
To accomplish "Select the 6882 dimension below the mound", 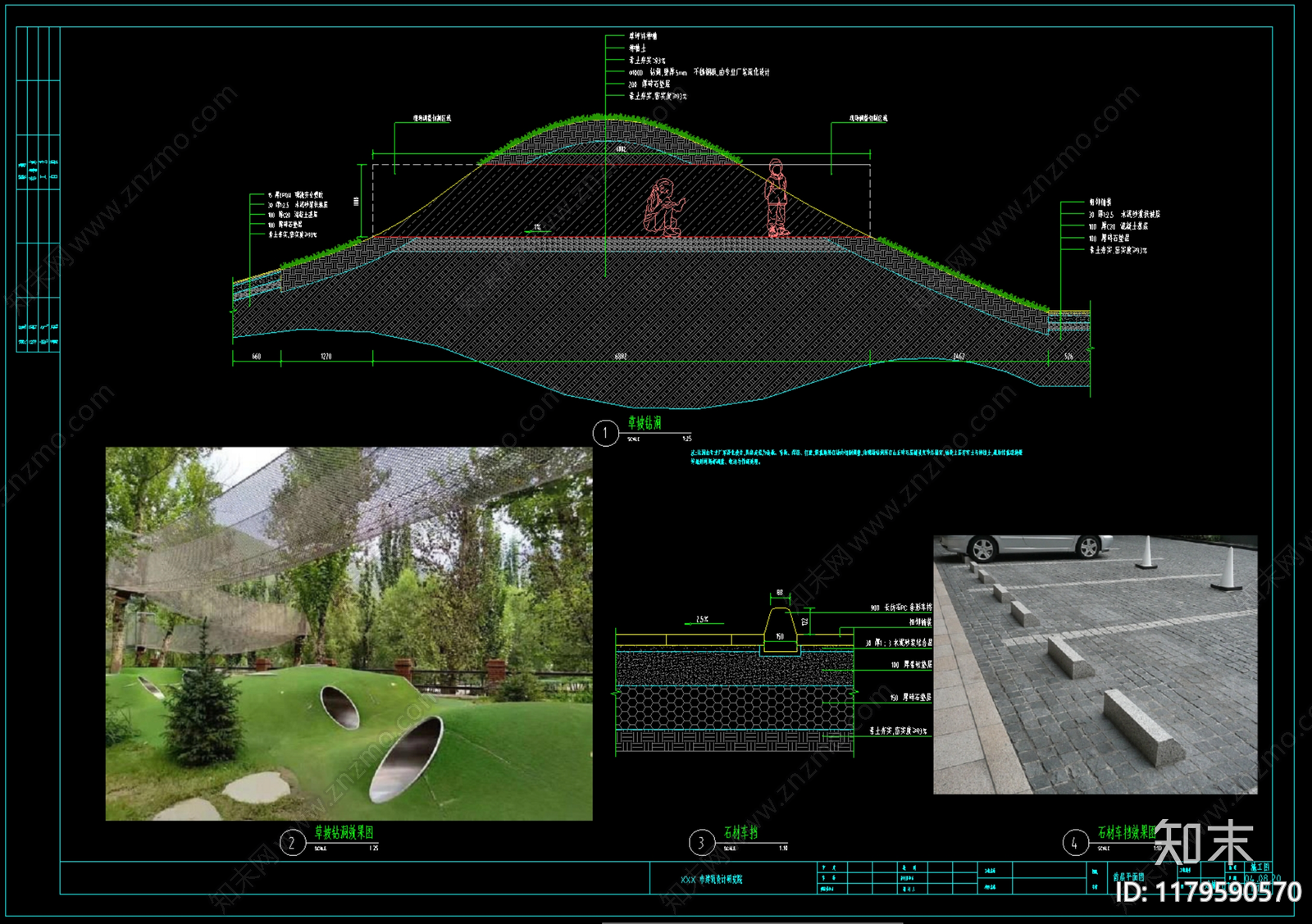I will point(621,357).
